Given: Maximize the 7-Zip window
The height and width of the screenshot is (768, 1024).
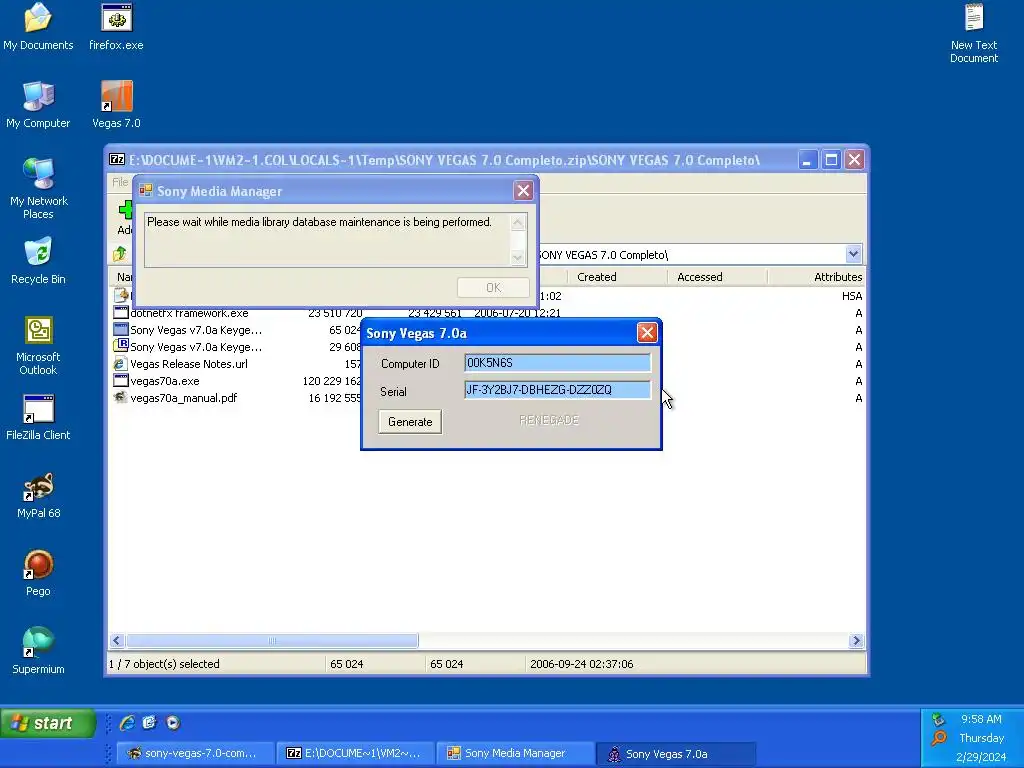Looking at the screenshot, I should pyautogui.click(x=831, y=159).
